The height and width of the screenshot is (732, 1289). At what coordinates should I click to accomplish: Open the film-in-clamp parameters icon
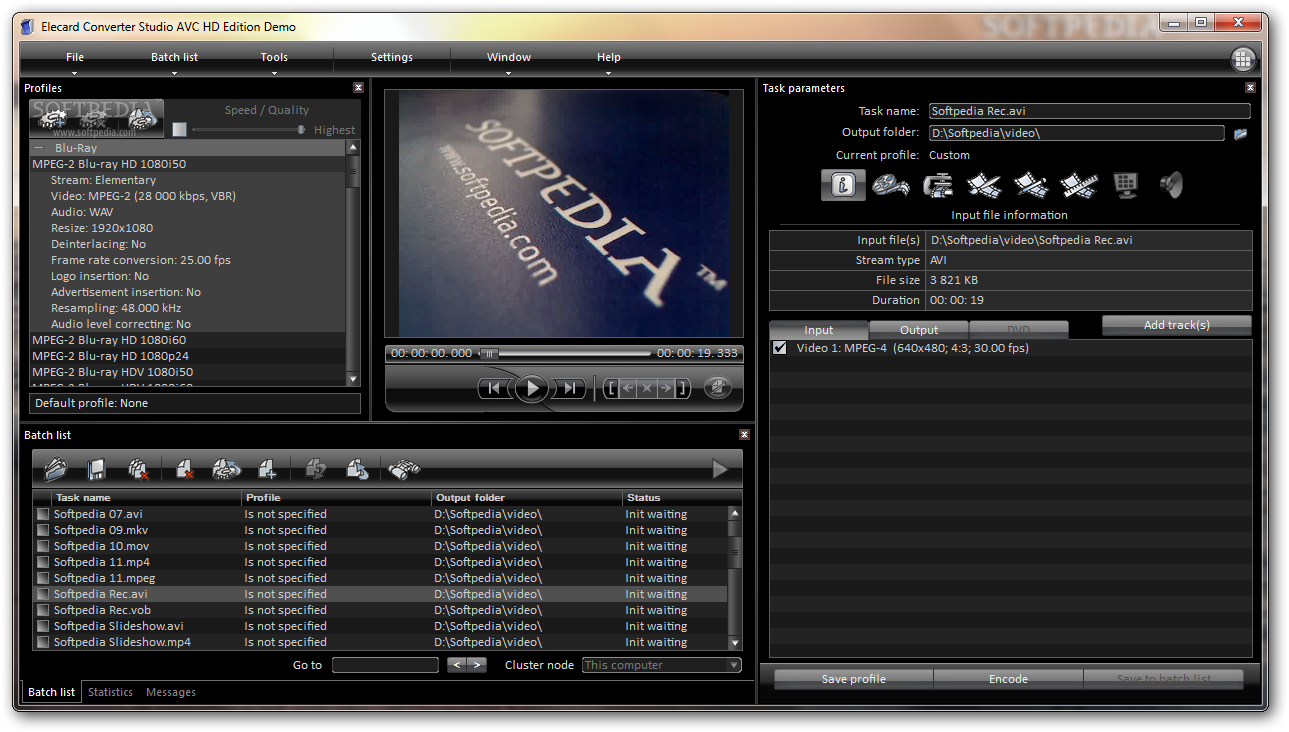(937, 185)
